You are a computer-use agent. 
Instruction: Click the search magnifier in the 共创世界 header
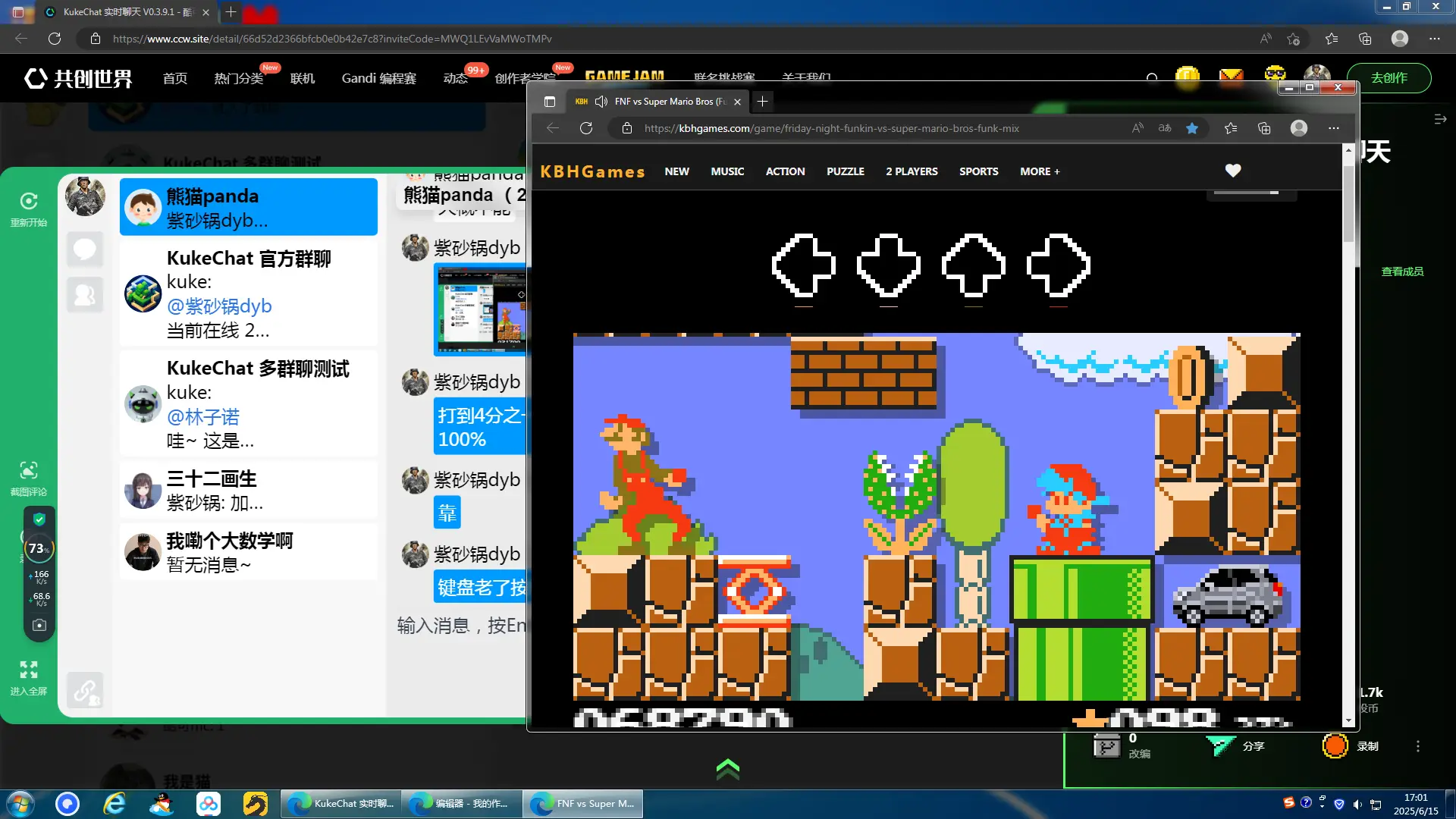coord(1152,77)
